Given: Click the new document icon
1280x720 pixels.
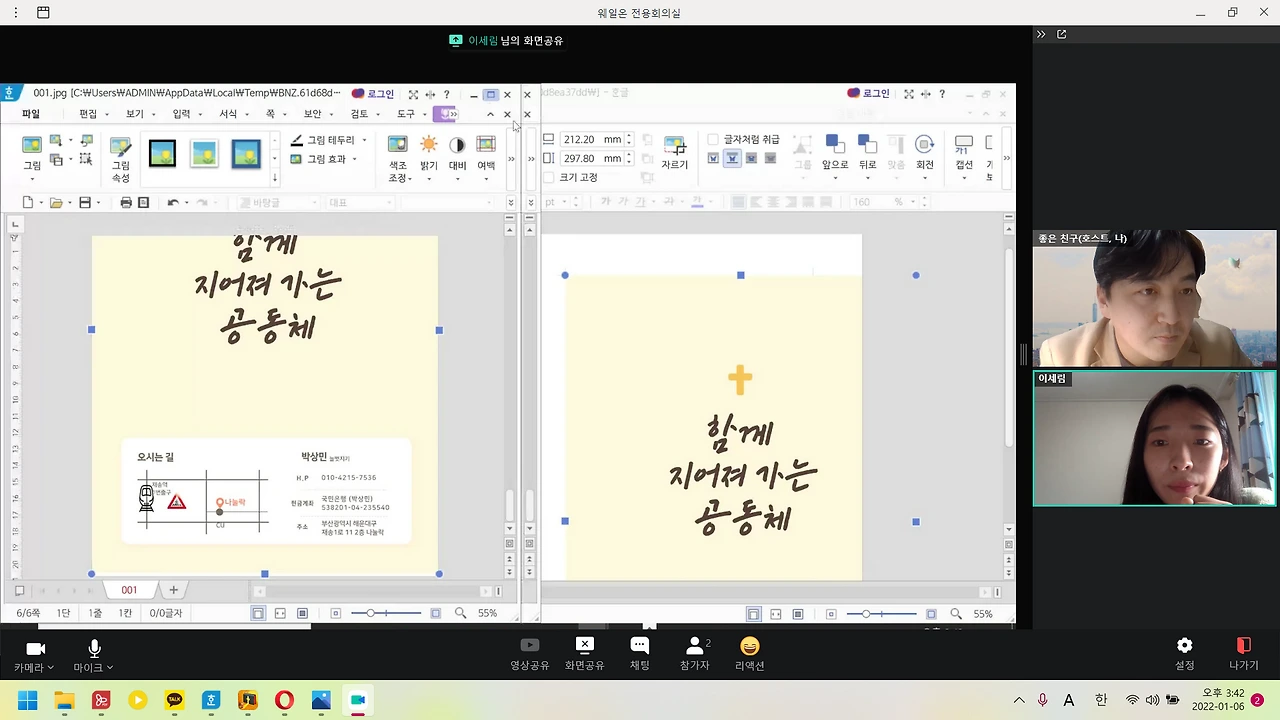Looking at the screenshot, I should 28,203.
